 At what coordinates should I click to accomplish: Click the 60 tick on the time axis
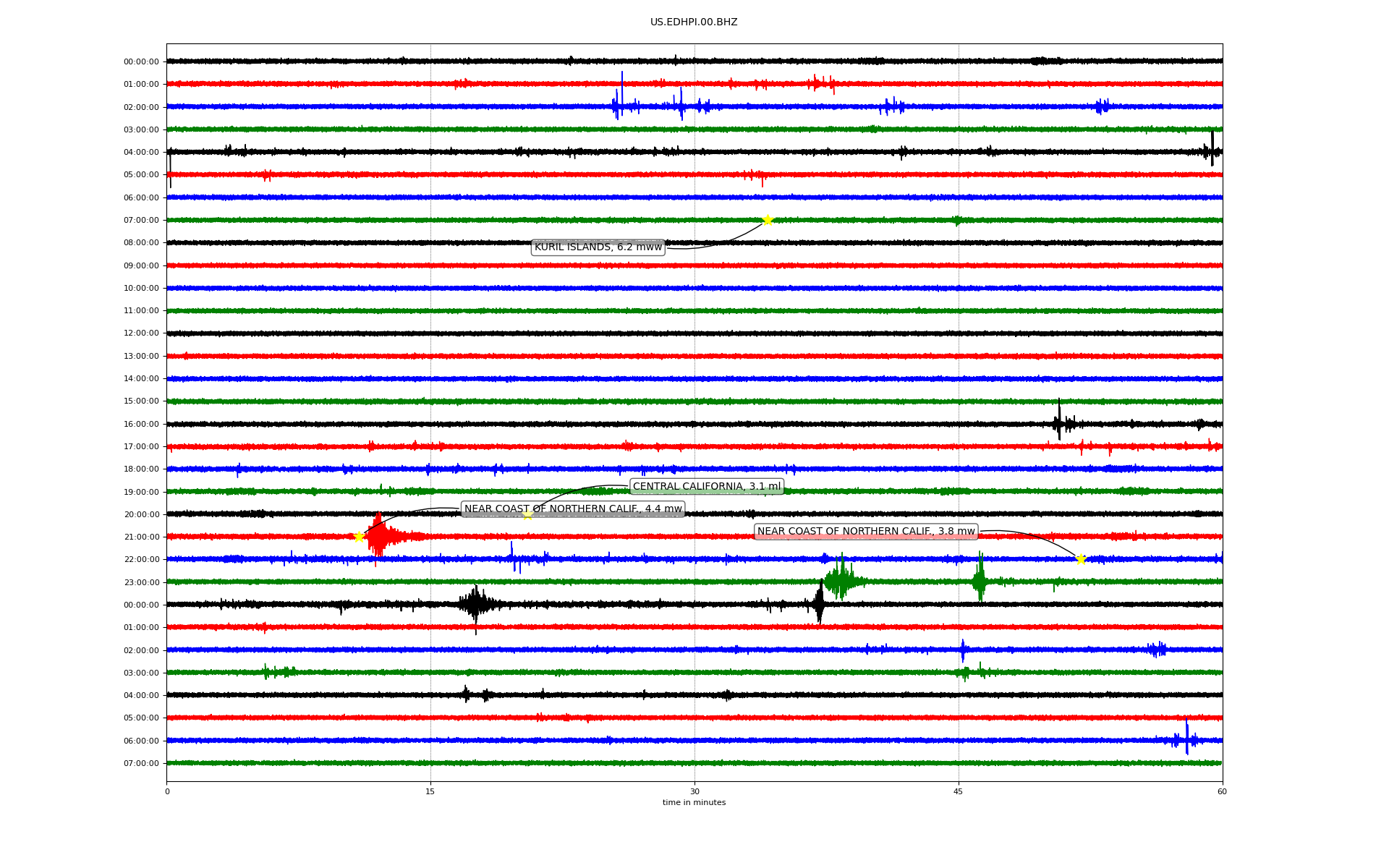point(1222,791)
